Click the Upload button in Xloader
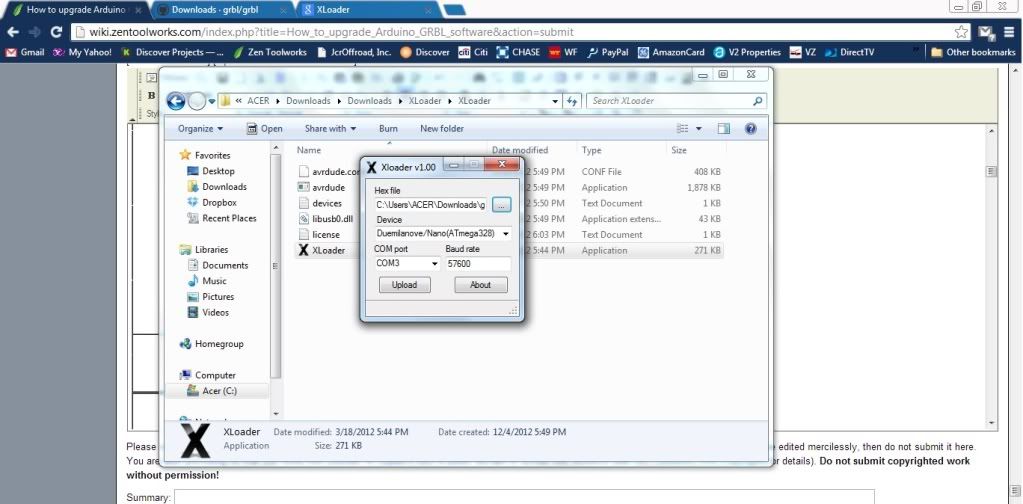The height and width of the screenshot is (504, 1023). 405,285
